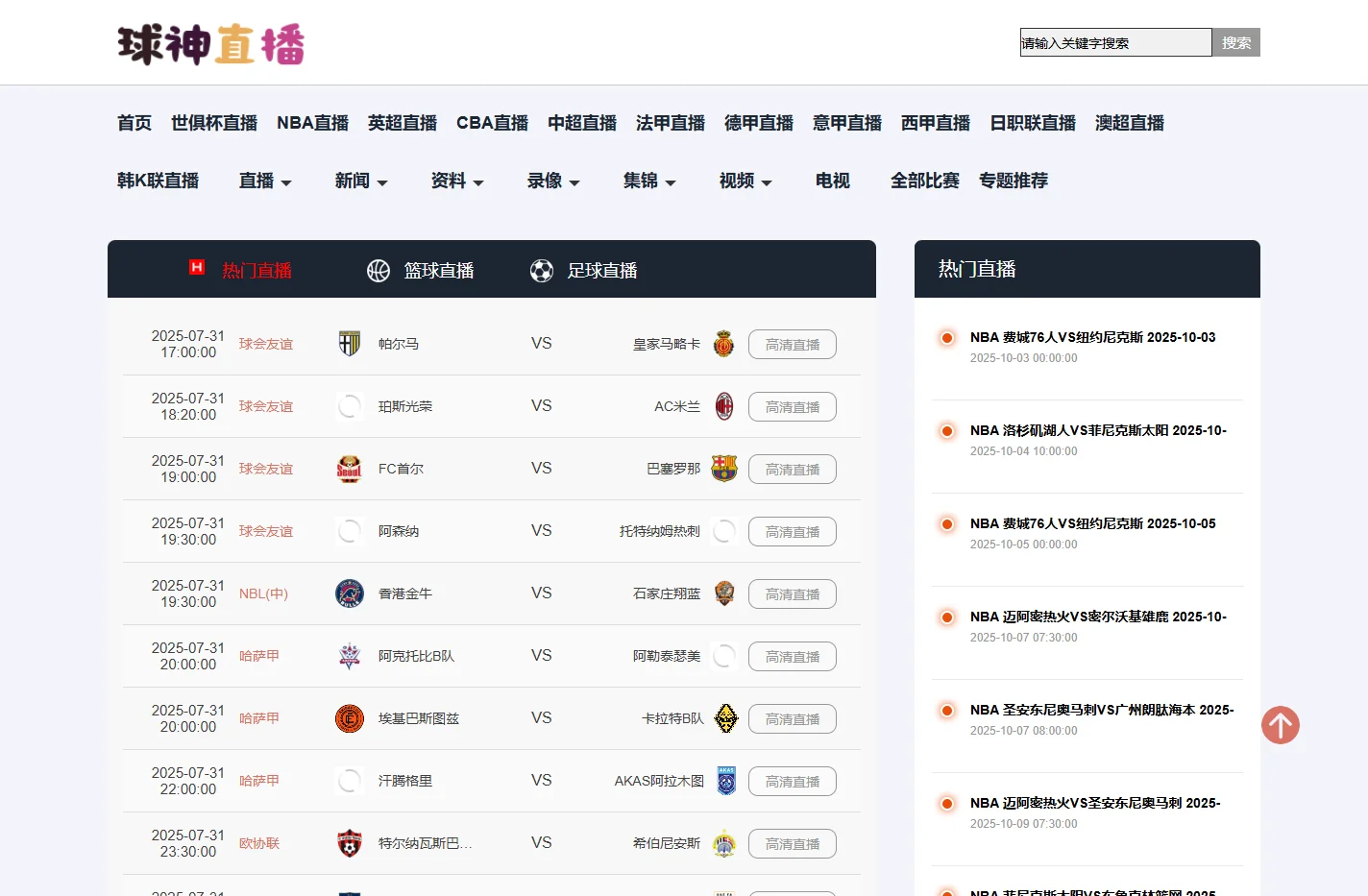This screenshot has height=896, width=1368.
Task: Click 高清直播 for 汗腾格里 match
Action: pos(793,781)
